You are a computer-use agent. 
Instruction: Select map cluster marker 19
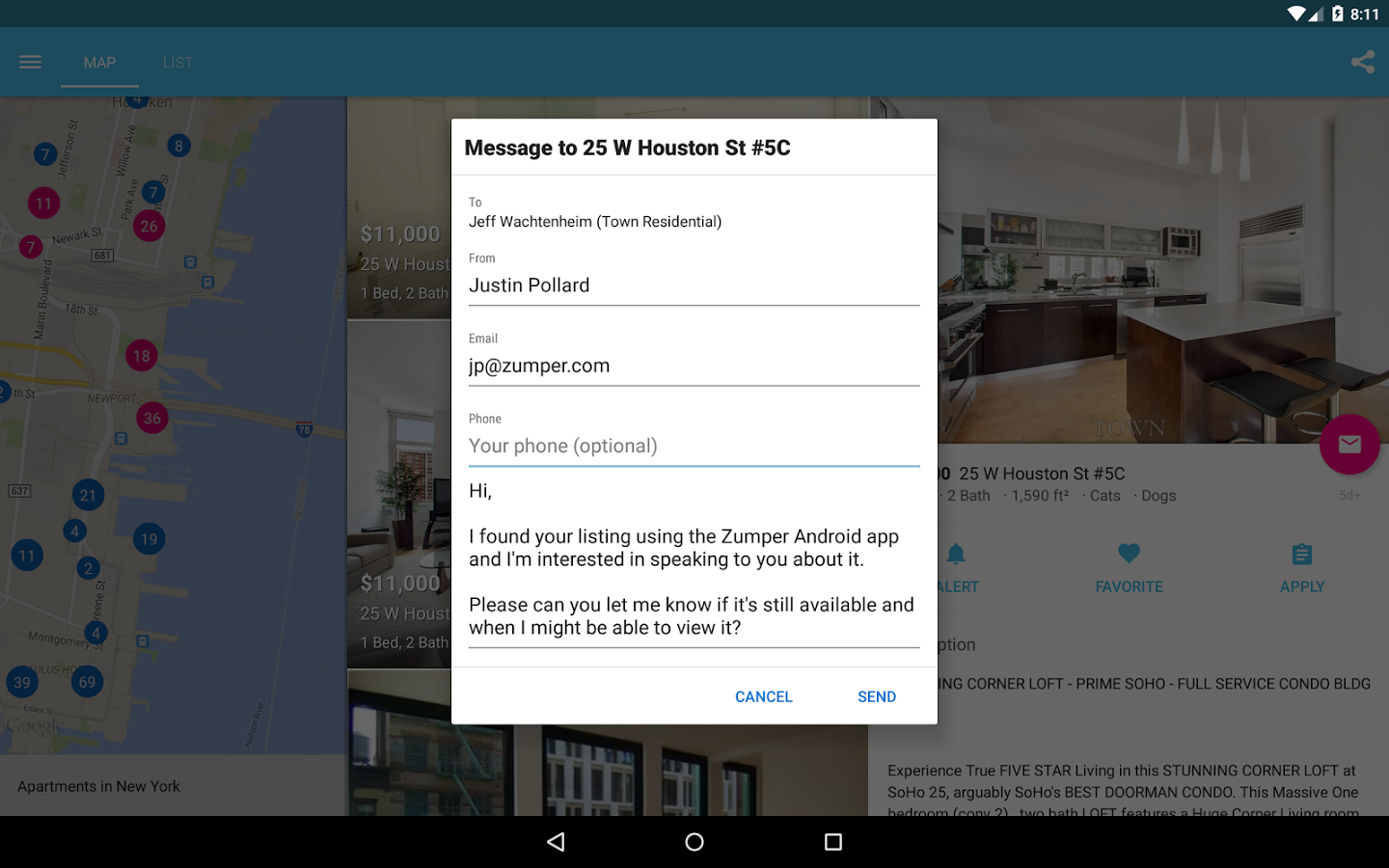[x=149, y=539]
